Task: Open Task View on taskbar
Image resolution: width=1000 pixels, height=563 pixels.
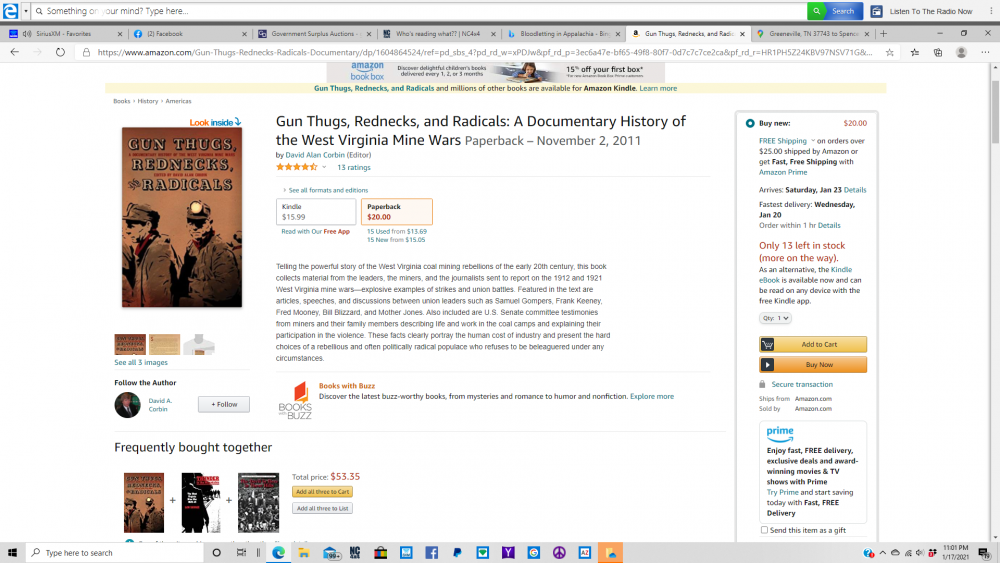Action: [x=241, y=553]
